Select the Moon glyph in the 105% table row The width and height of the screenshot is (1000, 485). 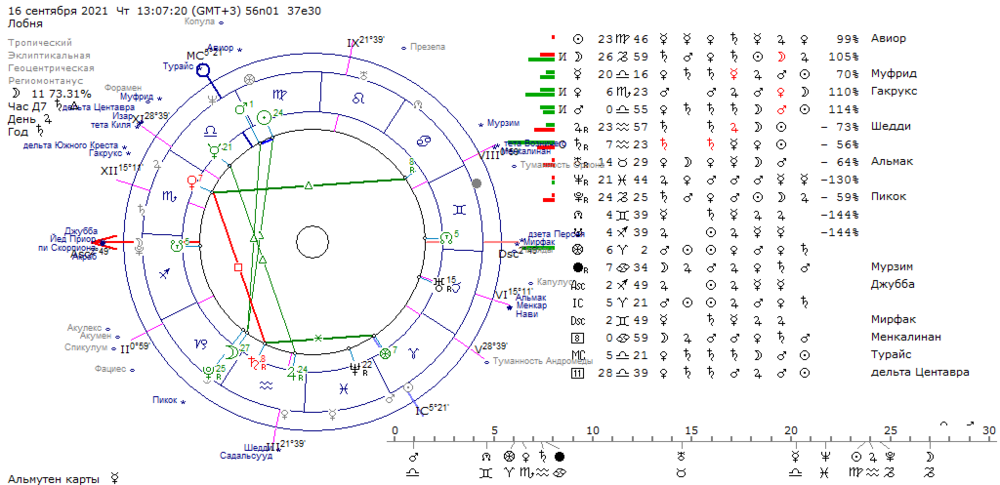point(578,56)
